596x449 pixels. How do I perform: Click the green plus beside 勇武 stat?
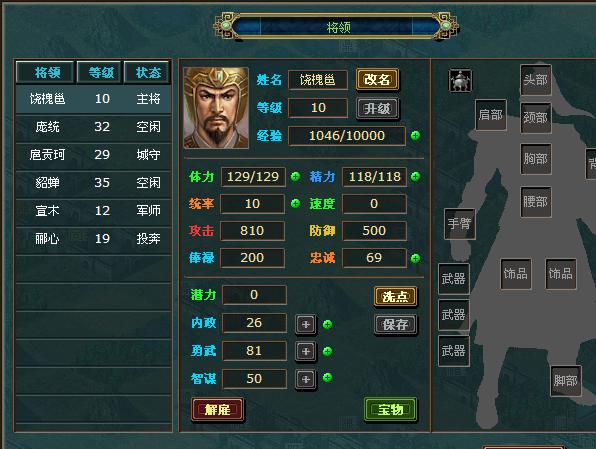tap(327, 351)
